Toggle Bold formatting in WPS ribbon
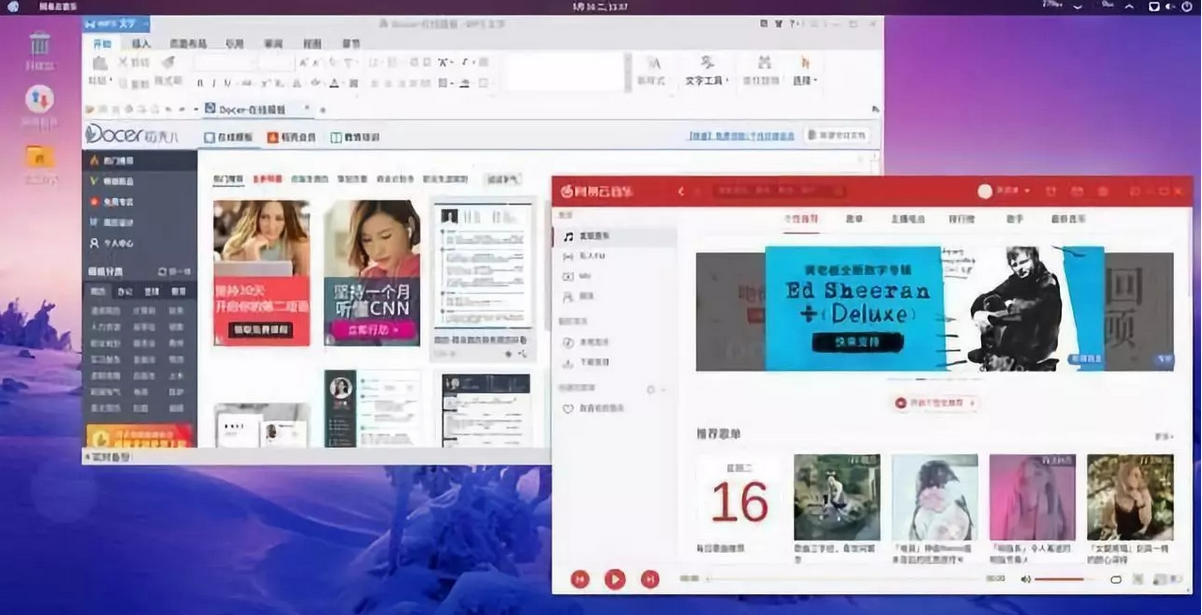Image resolution: width=1202 pixels, height=615 pixels. coord(200,83)
